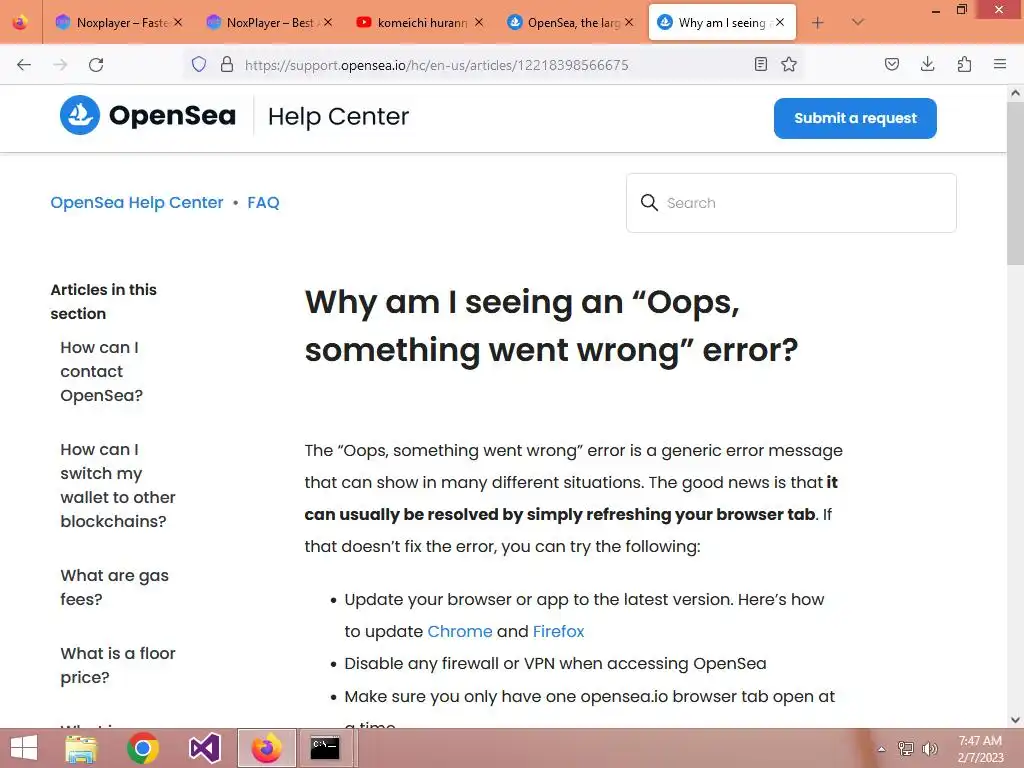The height and width of the screenshot is (768, 1024).
Task: Click the 'Articles in this section' heading
Action: 103,301
